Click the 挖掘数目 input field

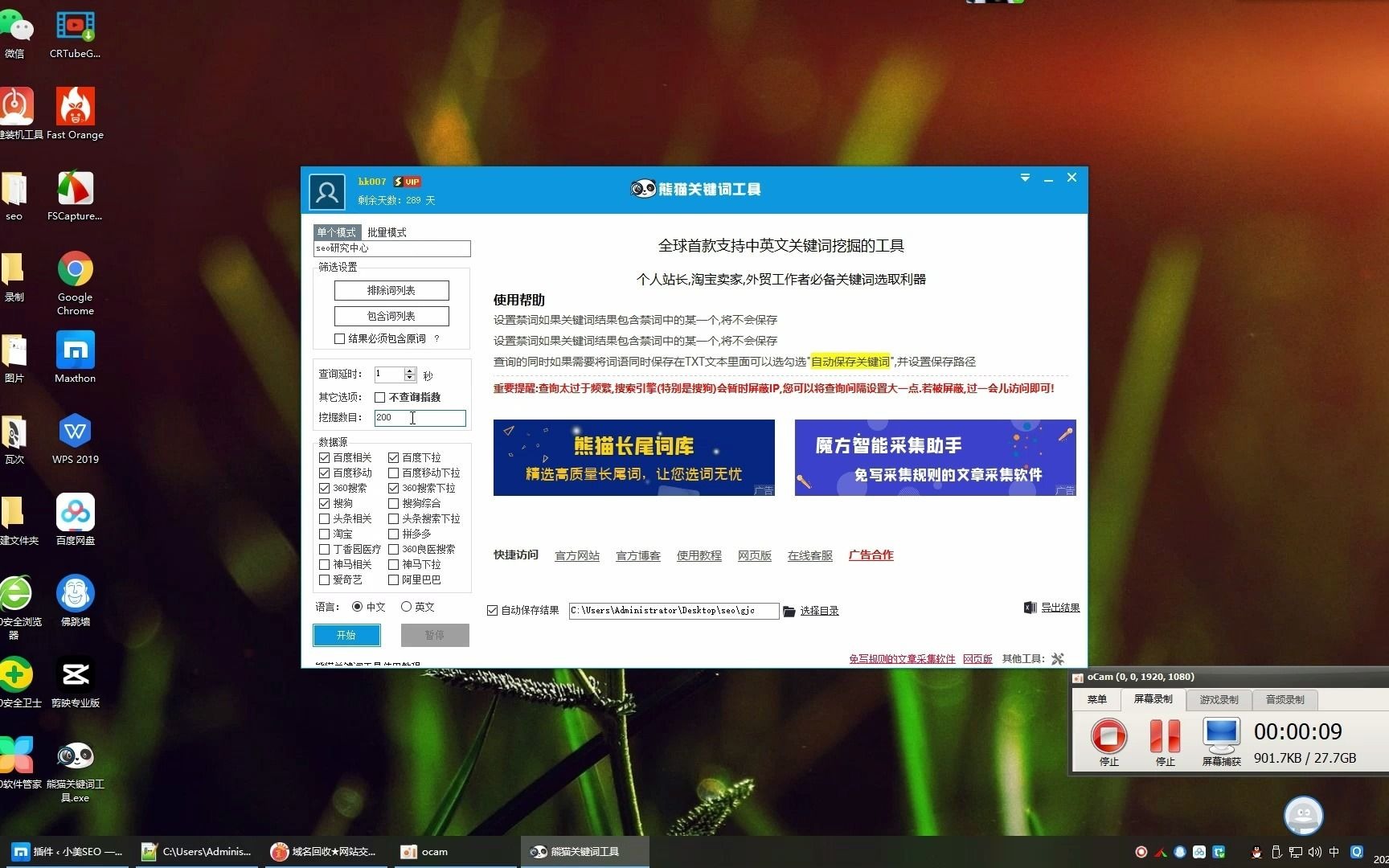tap(420, 418)
